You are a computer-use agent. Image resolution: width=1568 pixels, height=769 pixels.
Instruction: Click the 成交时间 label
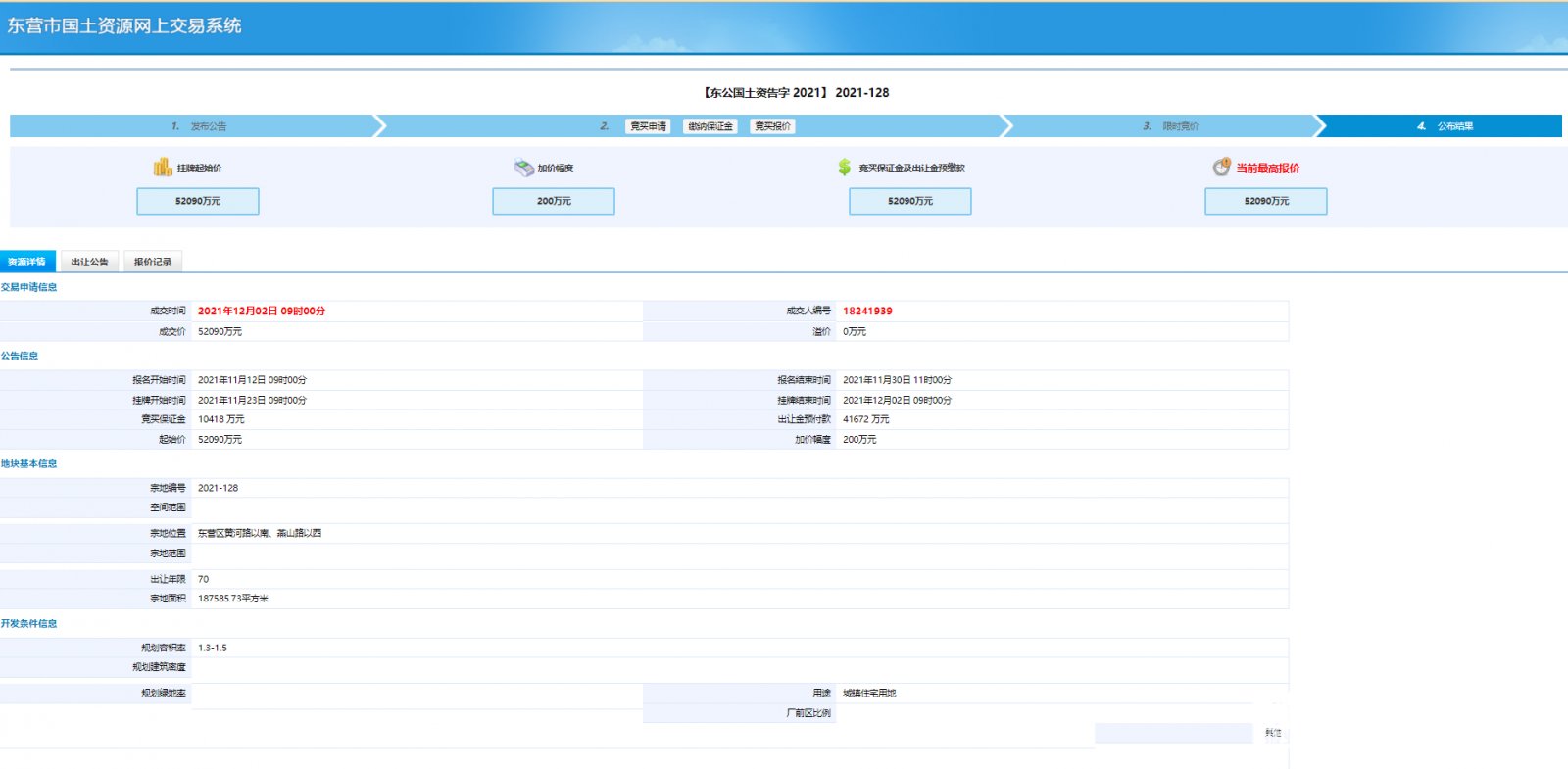168,311
